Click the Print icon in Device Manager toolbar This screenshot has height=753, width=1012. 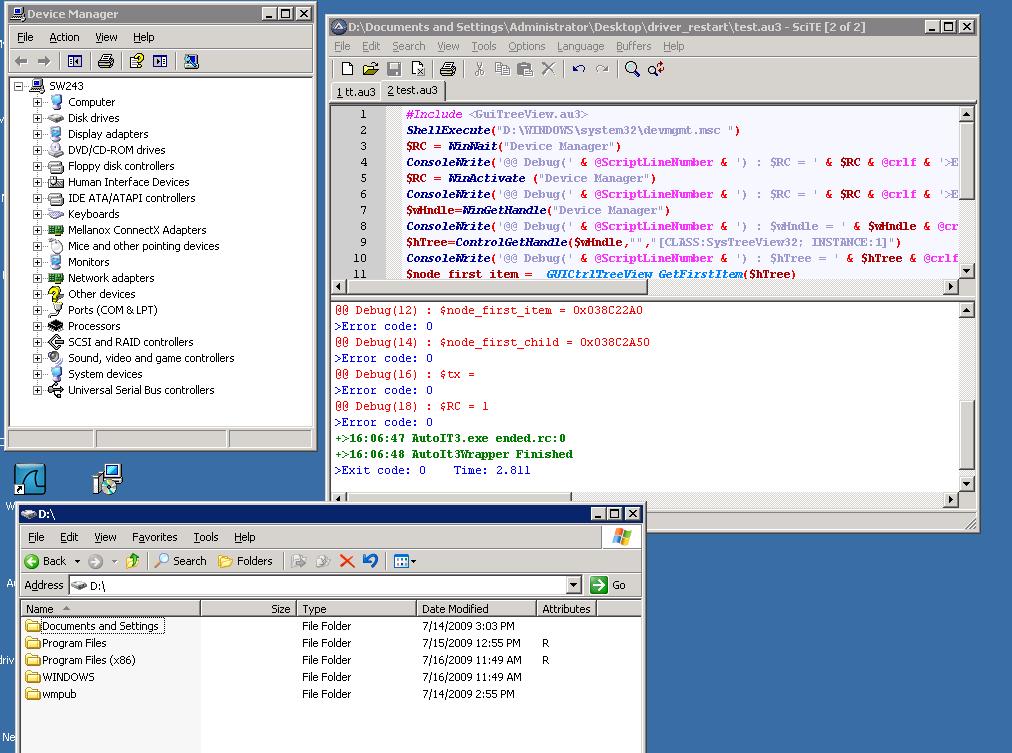106,61
